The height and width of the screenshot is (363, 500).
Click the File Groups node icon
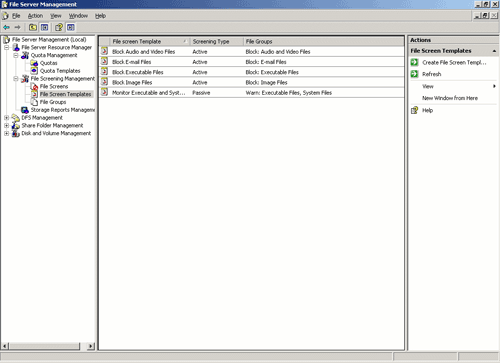pos(34,102)
